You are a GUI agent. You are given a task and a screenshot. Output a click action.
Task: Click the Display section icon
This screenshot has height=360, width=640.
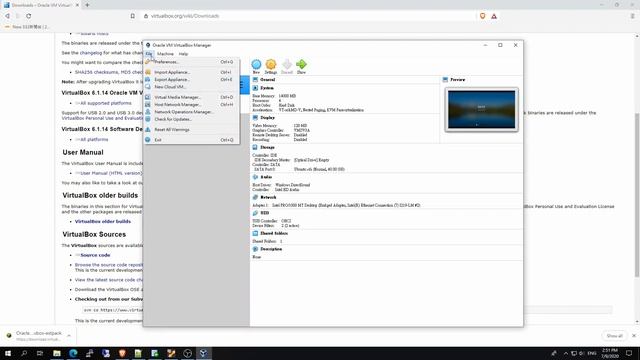click(255, 118)
